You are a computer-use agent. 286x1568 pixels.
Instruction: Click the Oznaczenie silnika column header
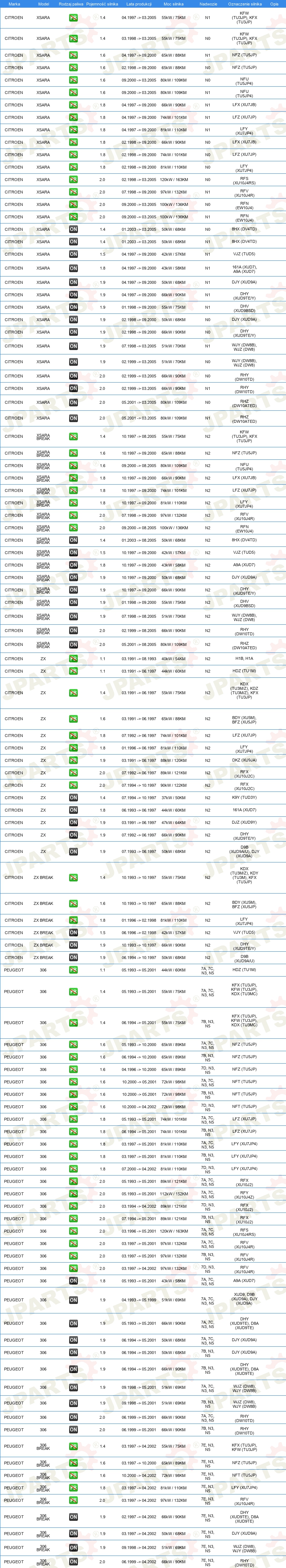tap(245, 4)
